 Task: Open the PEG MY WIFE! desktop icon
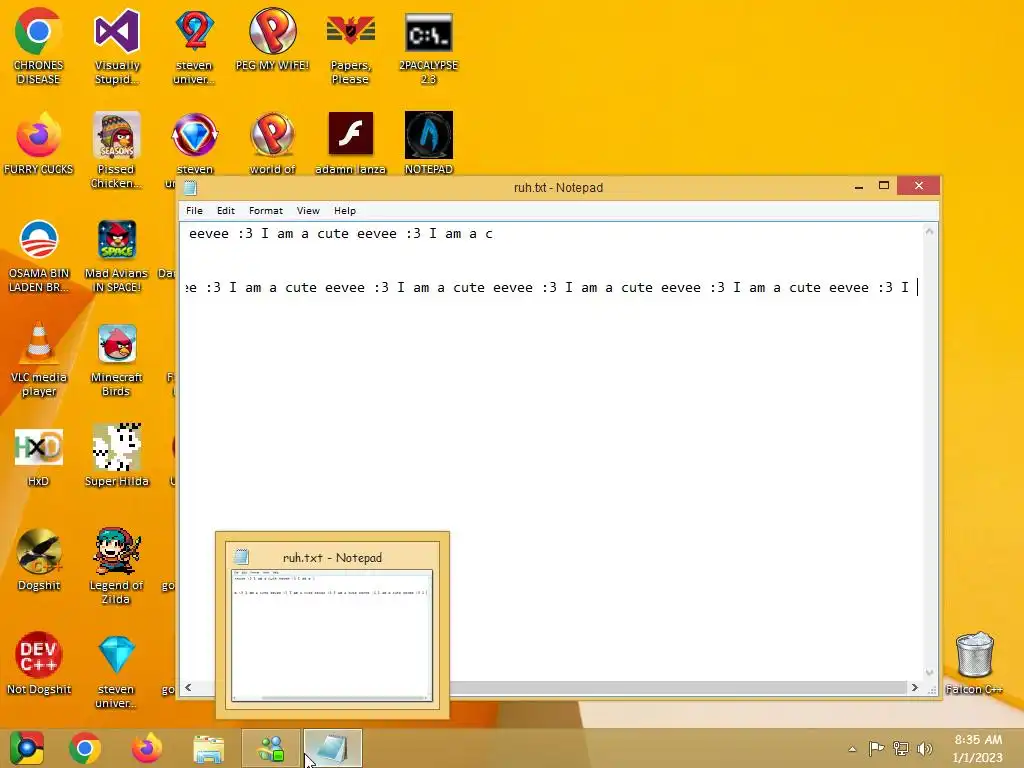[272, 39]
